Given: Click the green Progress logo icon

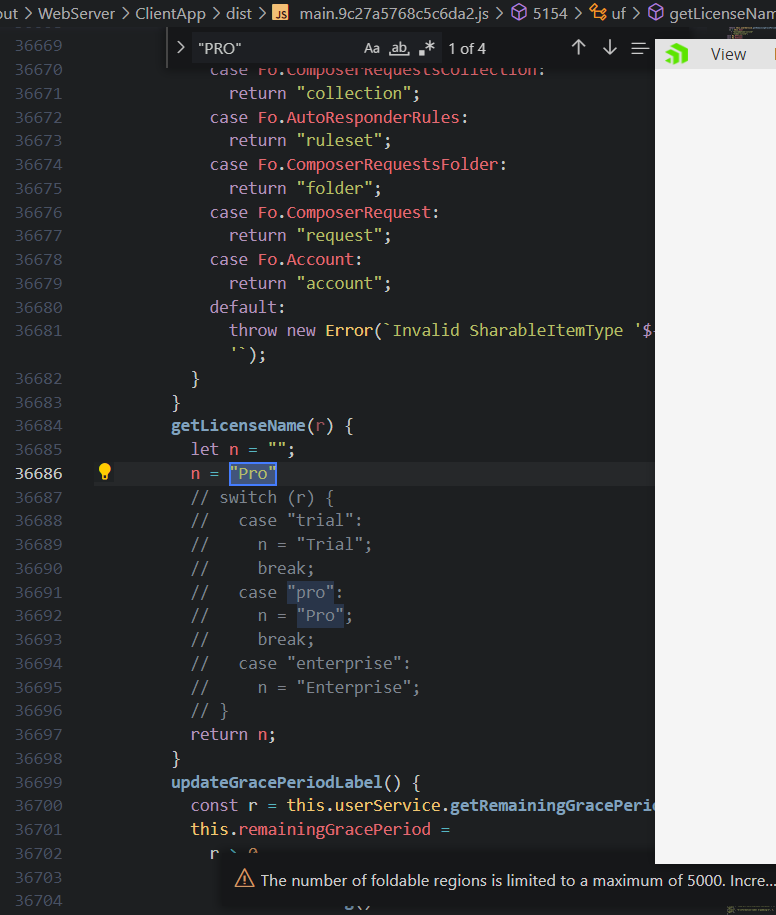Looking at the screenshot, I should point(677,54).
